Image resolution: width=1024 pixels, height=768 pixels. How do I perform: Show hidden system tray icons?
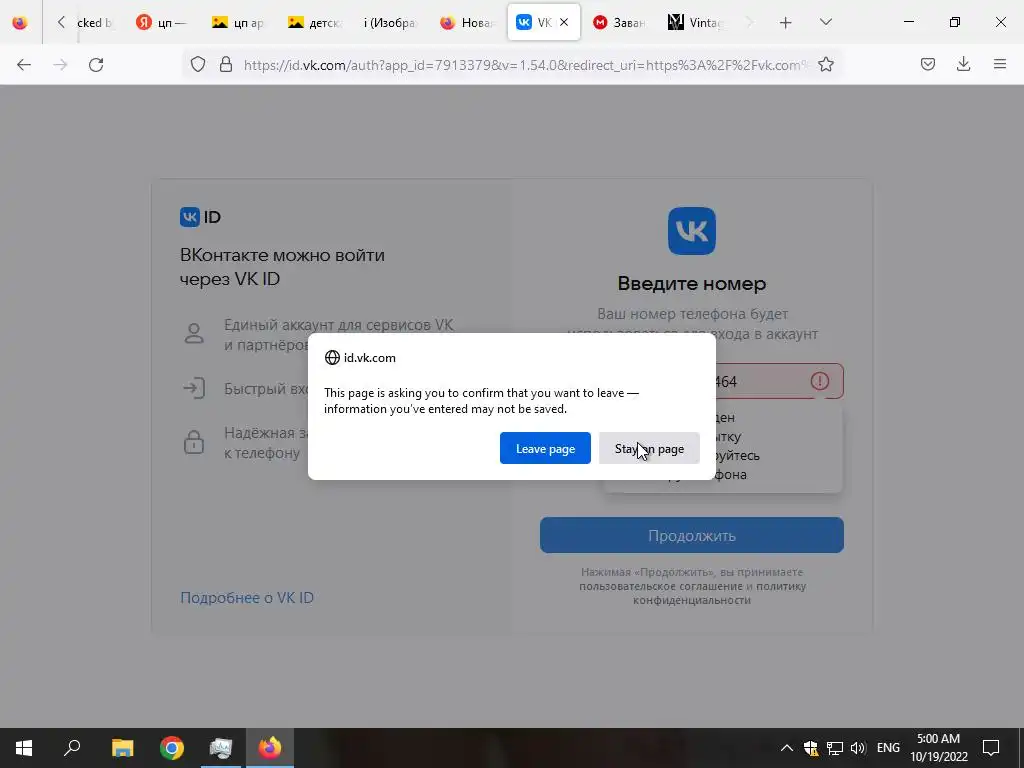click(x=787, y=748)
